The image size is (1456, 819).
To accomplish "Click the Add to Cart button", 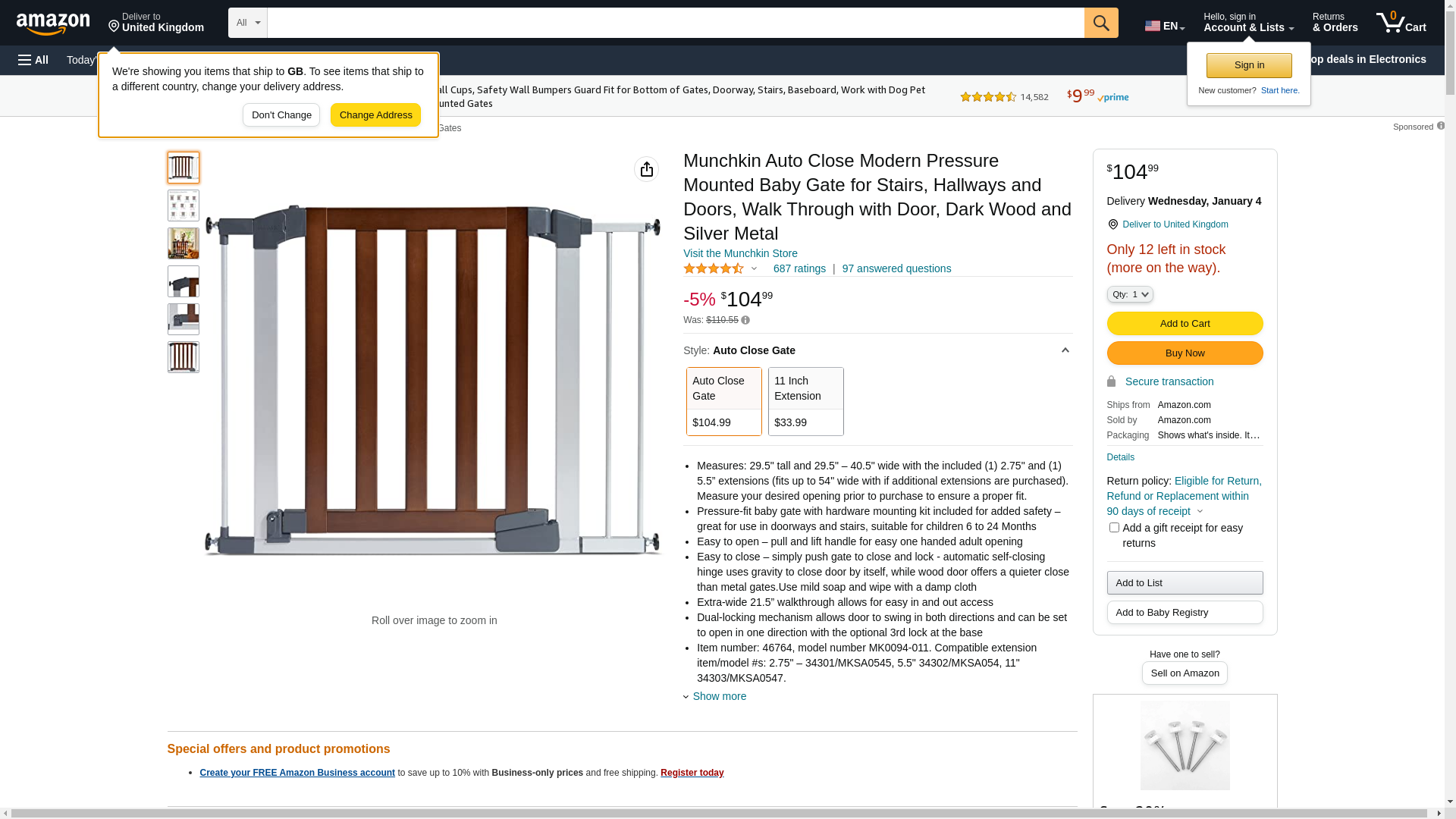I will pyautogui.click(x=1185, y=324).
